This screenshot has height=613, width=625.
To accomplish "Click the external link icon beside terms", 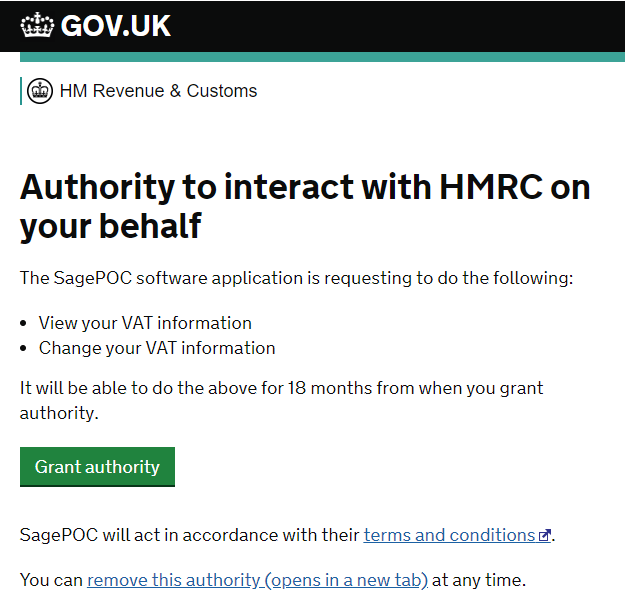I will (545, 536).
